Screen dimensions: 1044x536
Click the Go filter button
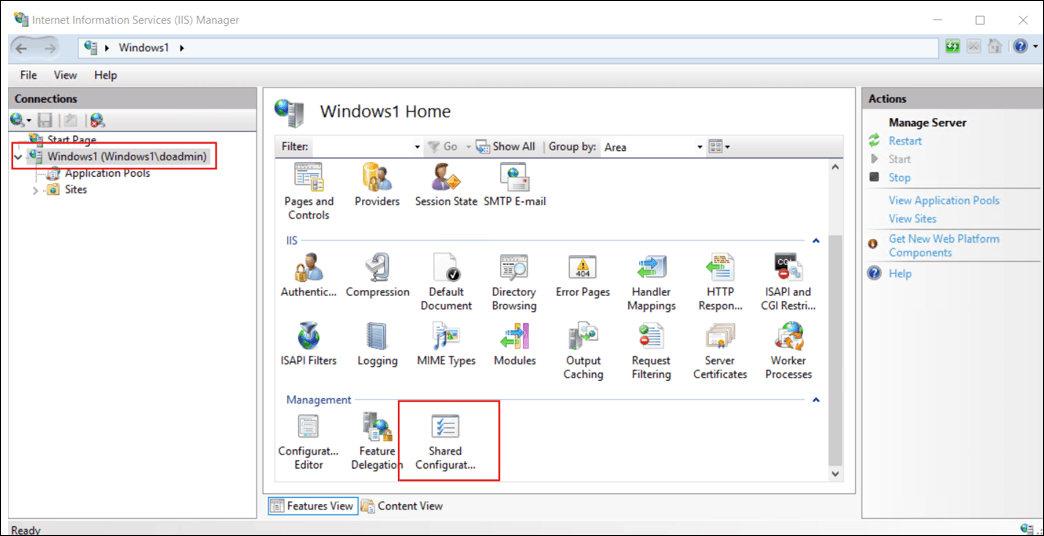444,147
